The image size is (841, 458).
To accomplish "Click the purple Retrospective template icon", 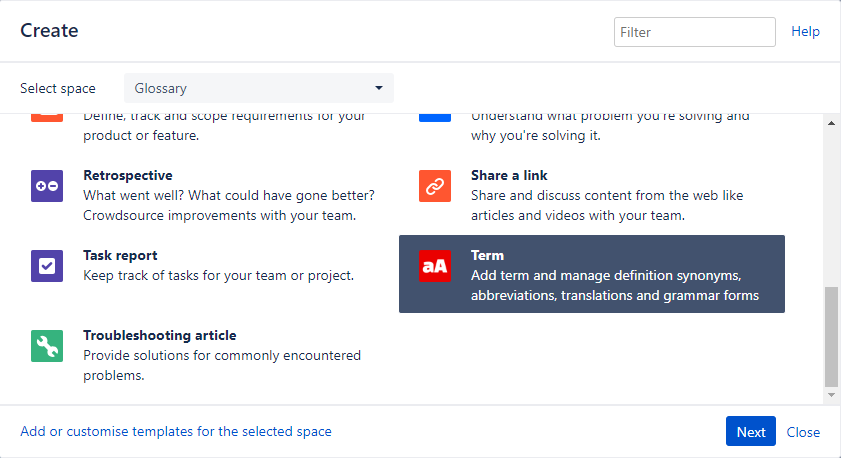I will (x=47, y=186).
